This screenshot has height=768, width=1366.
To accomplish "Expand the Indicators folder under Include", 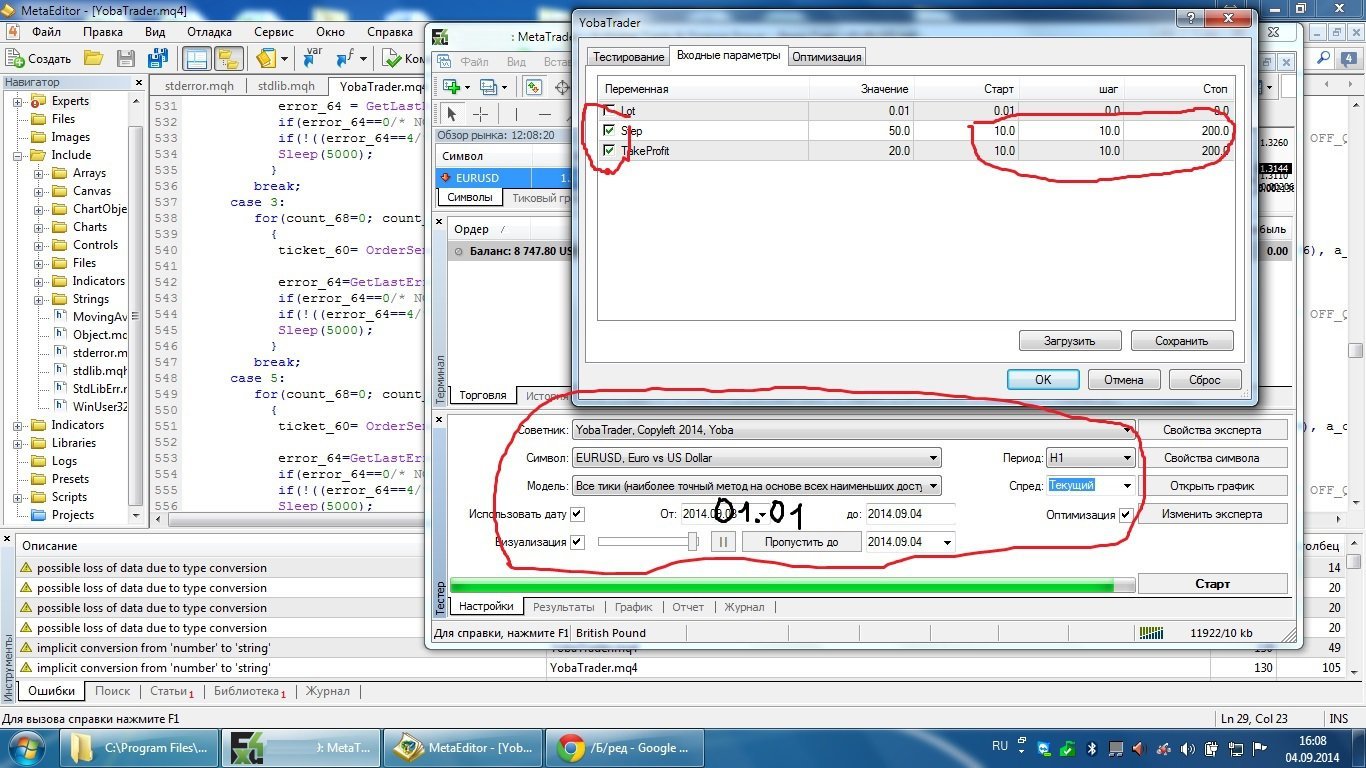I will tap(39, 281).
